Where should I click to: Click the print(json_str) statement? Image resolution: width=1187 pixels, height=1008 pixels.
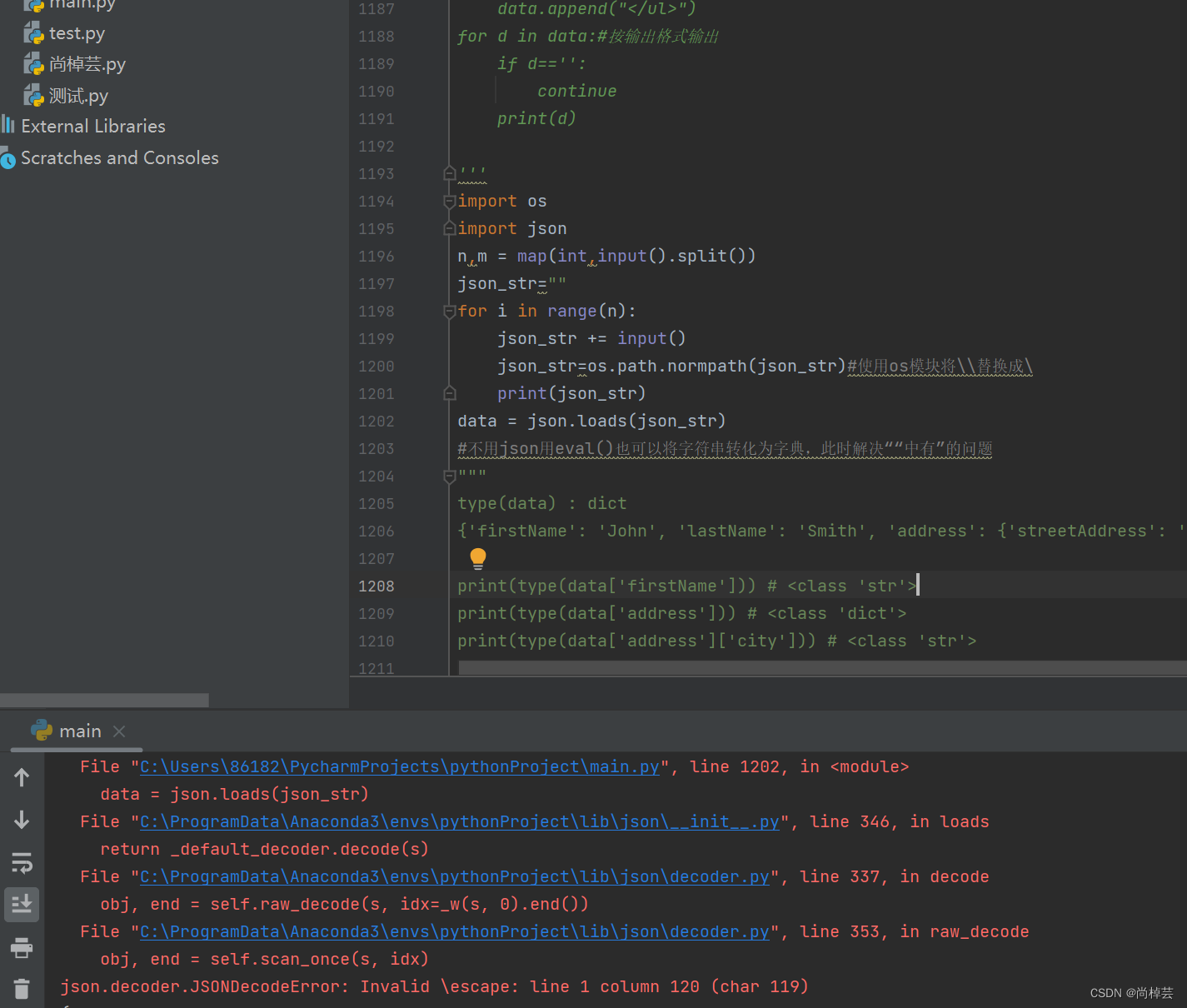(x=571, y=393)
